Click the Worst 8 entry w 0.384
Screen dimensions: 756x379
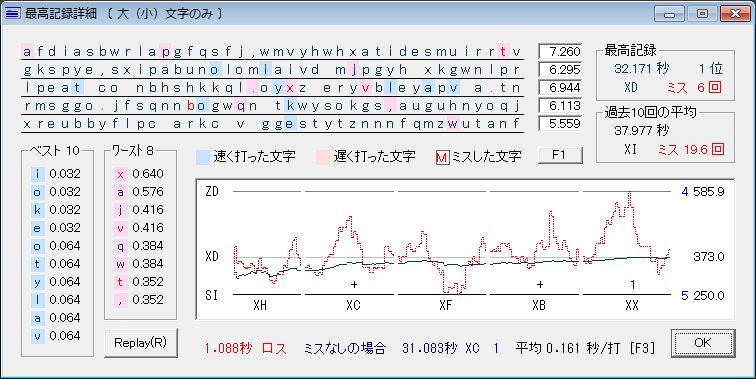140,264
